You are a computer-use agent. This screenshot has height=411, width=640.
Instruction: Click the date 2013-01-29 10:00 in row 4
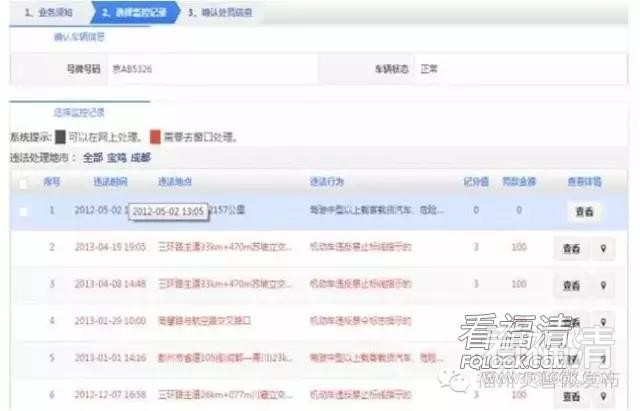tap(110, 321)
